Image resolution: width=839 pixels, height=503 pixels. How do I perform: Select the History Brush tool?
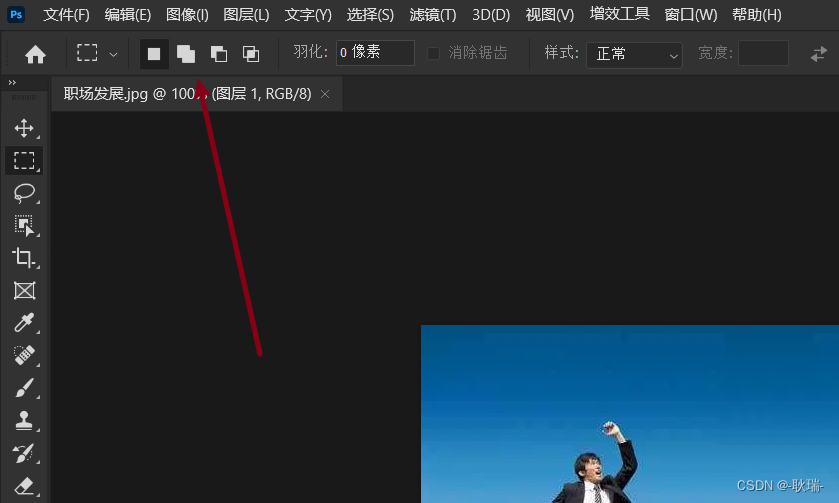pyautogui.click(x=24, y=454)
